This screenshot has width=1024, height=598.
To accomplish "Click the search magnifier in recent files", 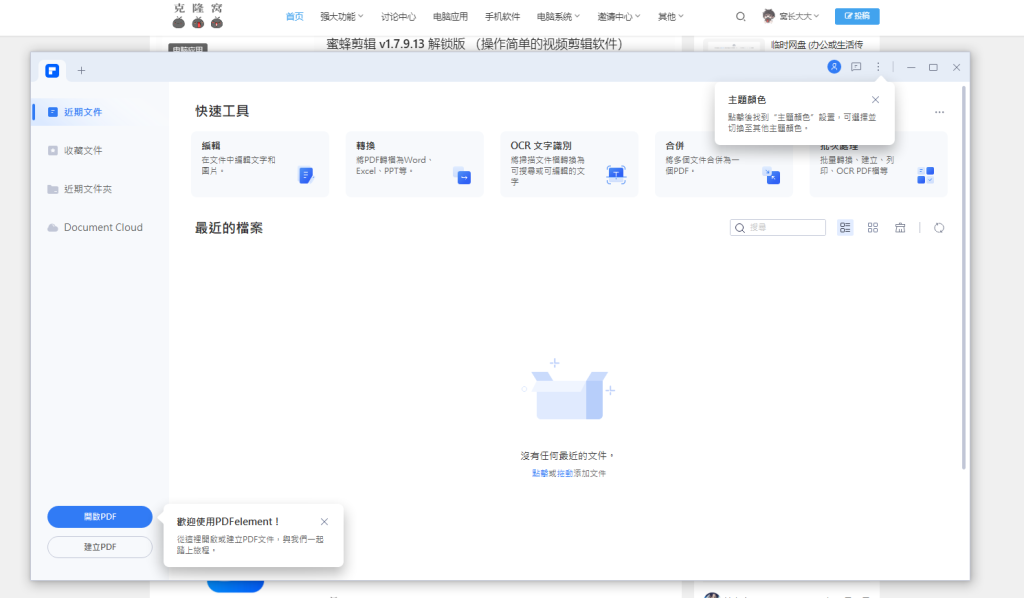I will tap(740, 228).
